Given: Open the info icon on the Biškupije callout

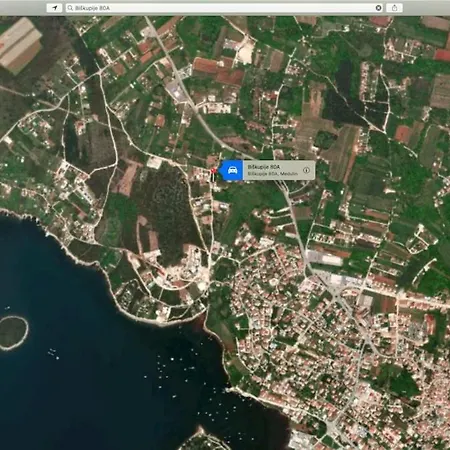Looking at the screenshot, I should pos(306,170).
